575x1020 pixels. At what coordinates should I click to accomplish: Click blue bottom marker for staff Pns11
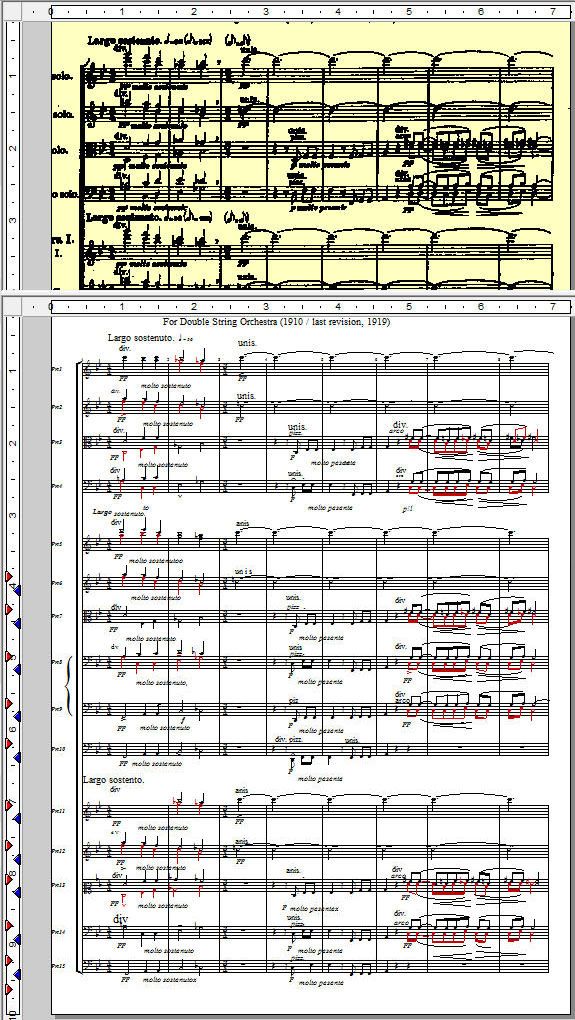coord(18,818)
